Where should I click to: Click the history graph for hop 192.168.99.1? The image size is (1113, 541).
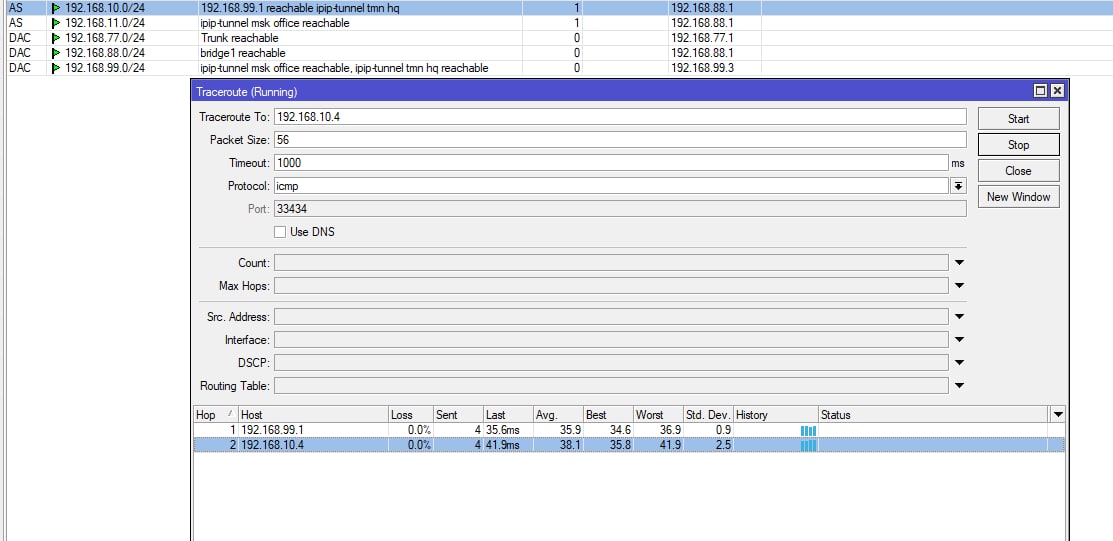pyautogui.click(x=808, y=430)
